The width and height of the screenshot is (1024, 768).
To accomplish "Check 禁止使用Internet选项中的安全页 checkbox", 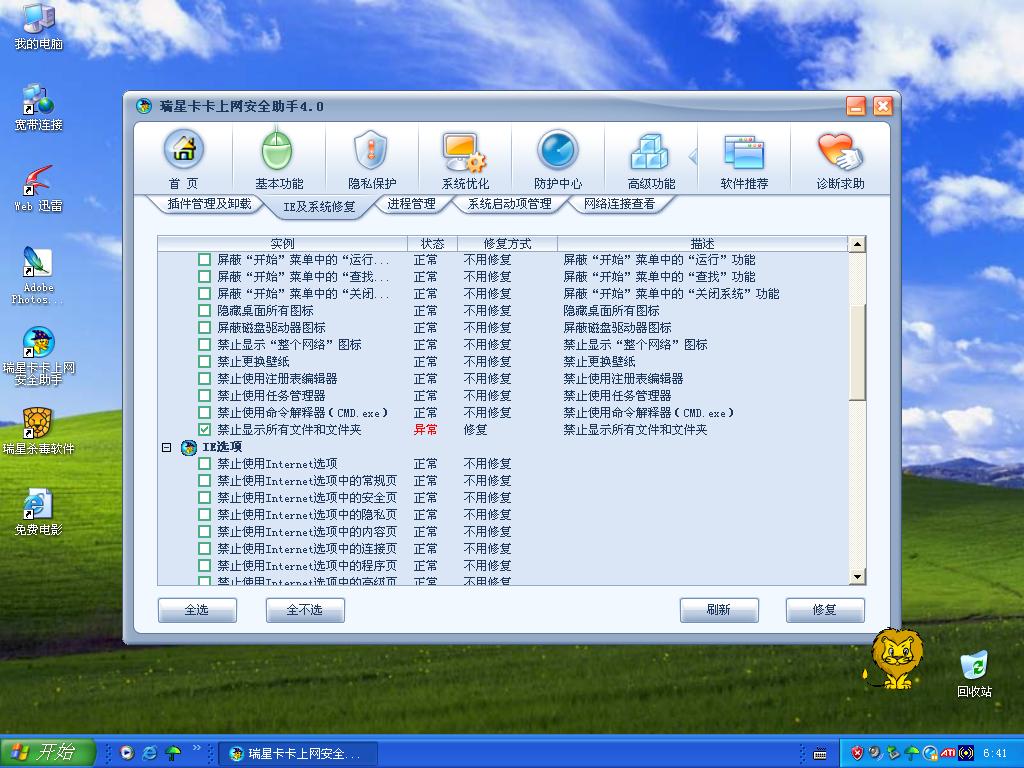I will click(204, 498).
